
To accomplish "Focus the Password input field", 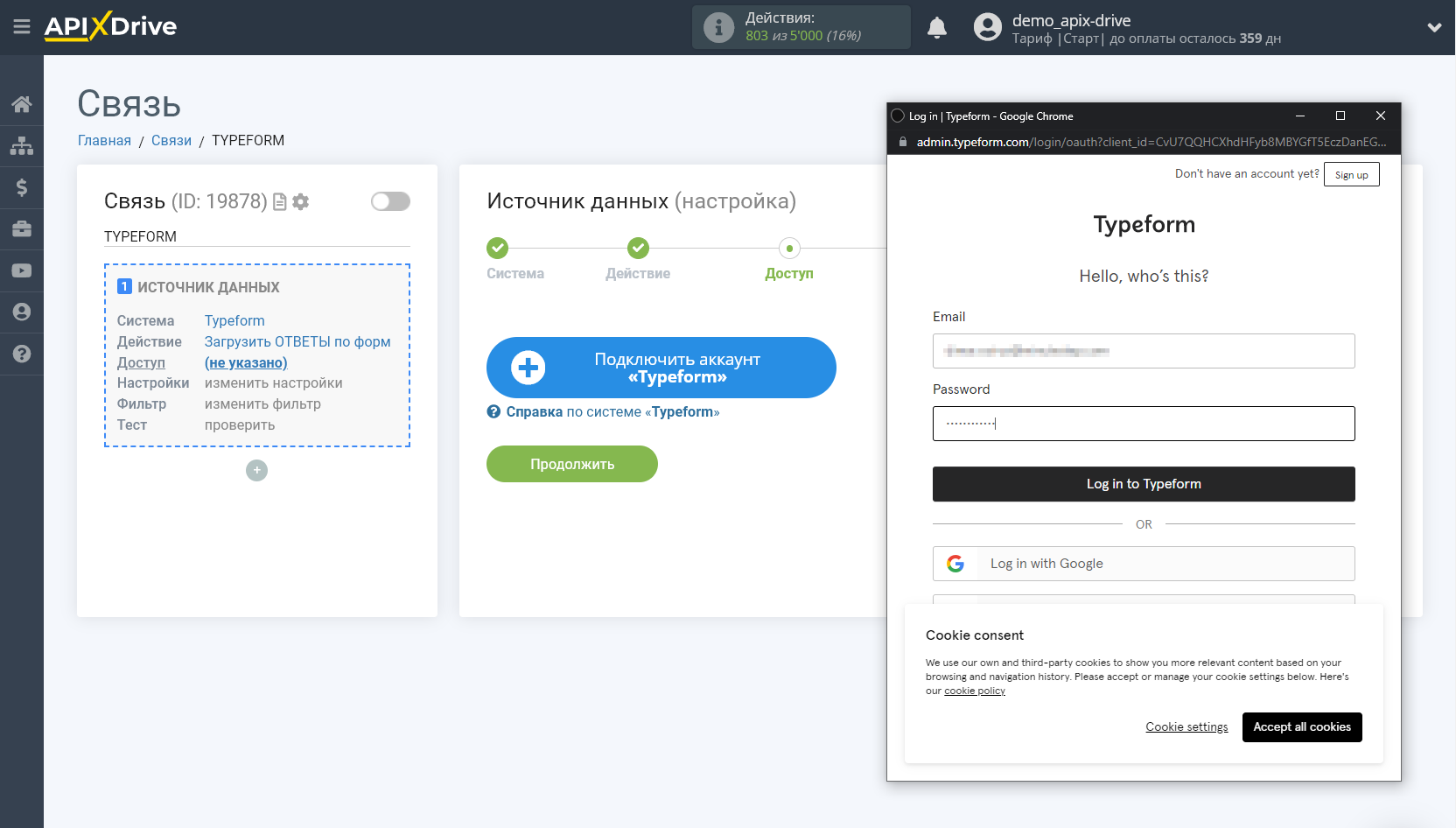I will click(x=1144, y=424).
